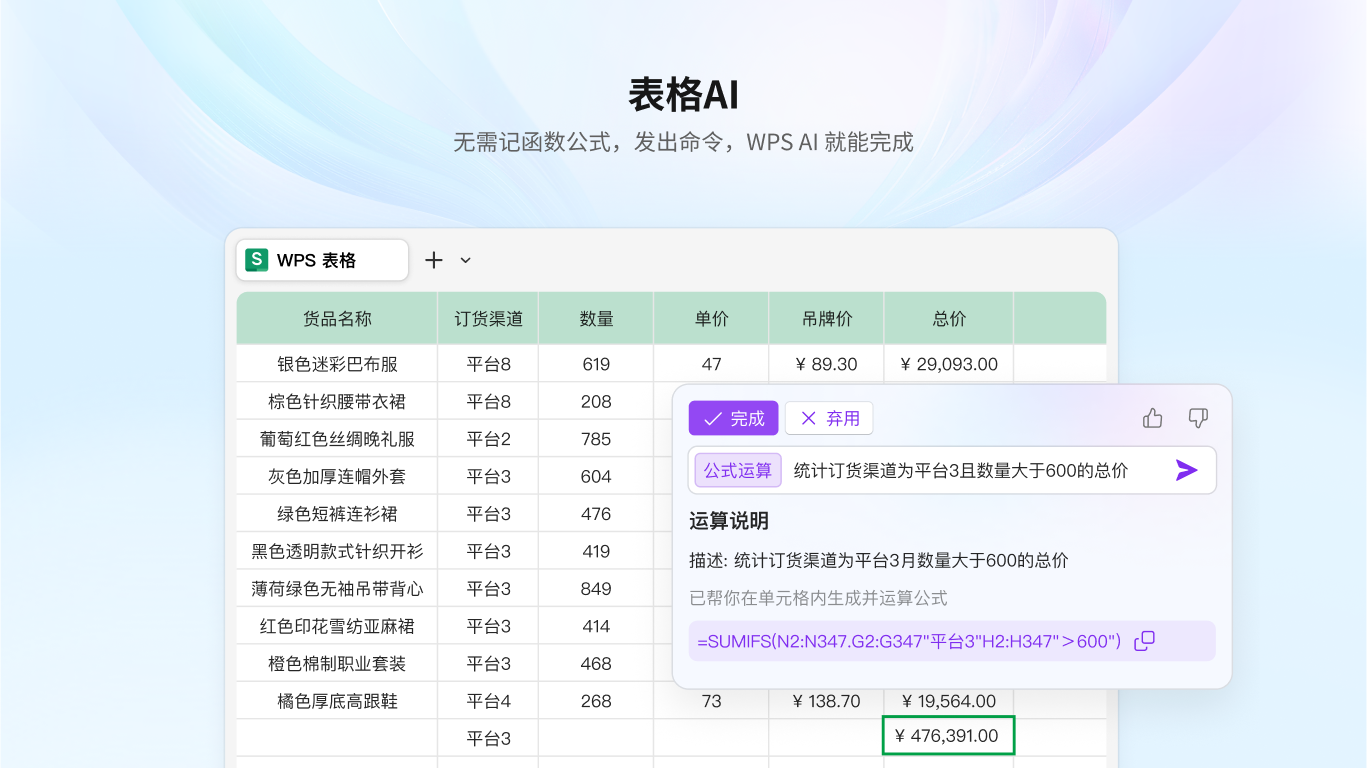This screenshot has height=768, width=1367.
Task: Click the 订货渠道 column header
Action: point(488,319)
